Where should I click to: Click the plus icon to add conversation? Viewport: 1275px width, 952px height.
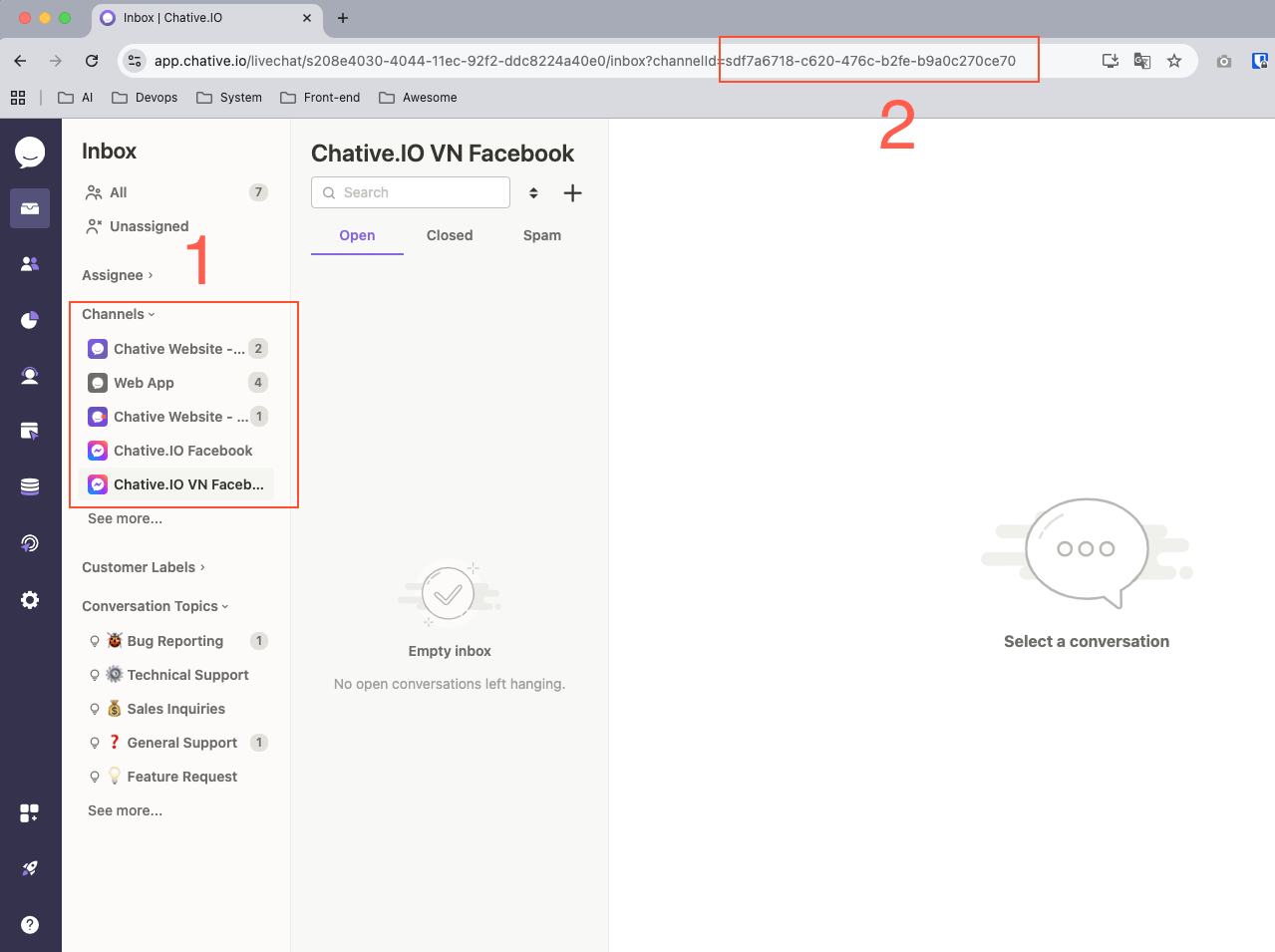tap(572, 193)
